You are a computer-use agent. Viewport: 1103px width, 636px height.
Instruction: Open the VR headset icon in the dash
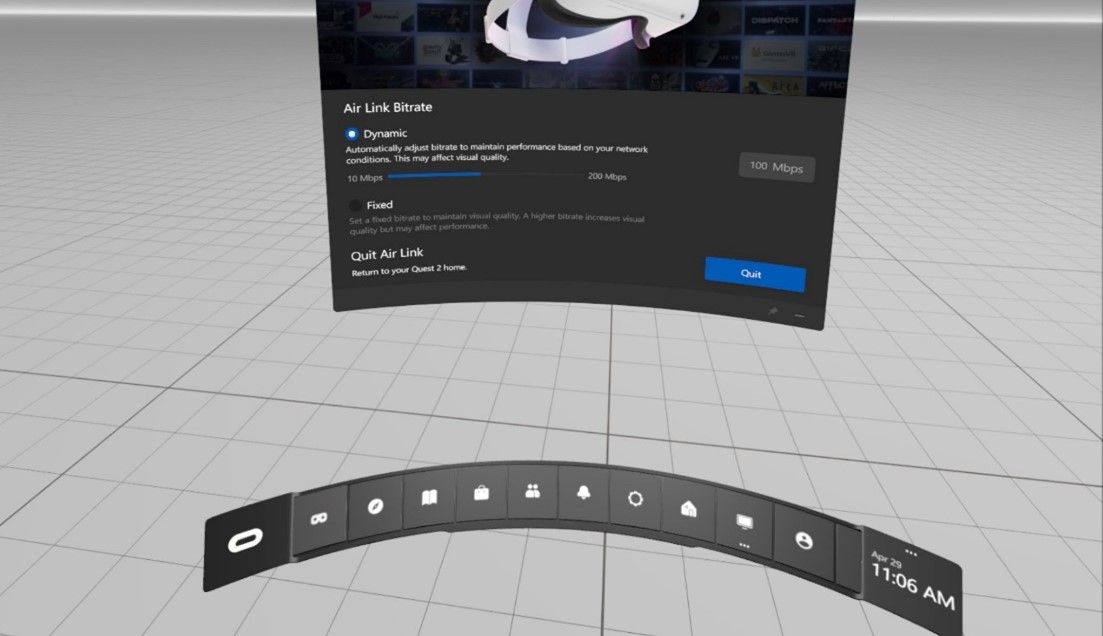click(x=319, y=519)
